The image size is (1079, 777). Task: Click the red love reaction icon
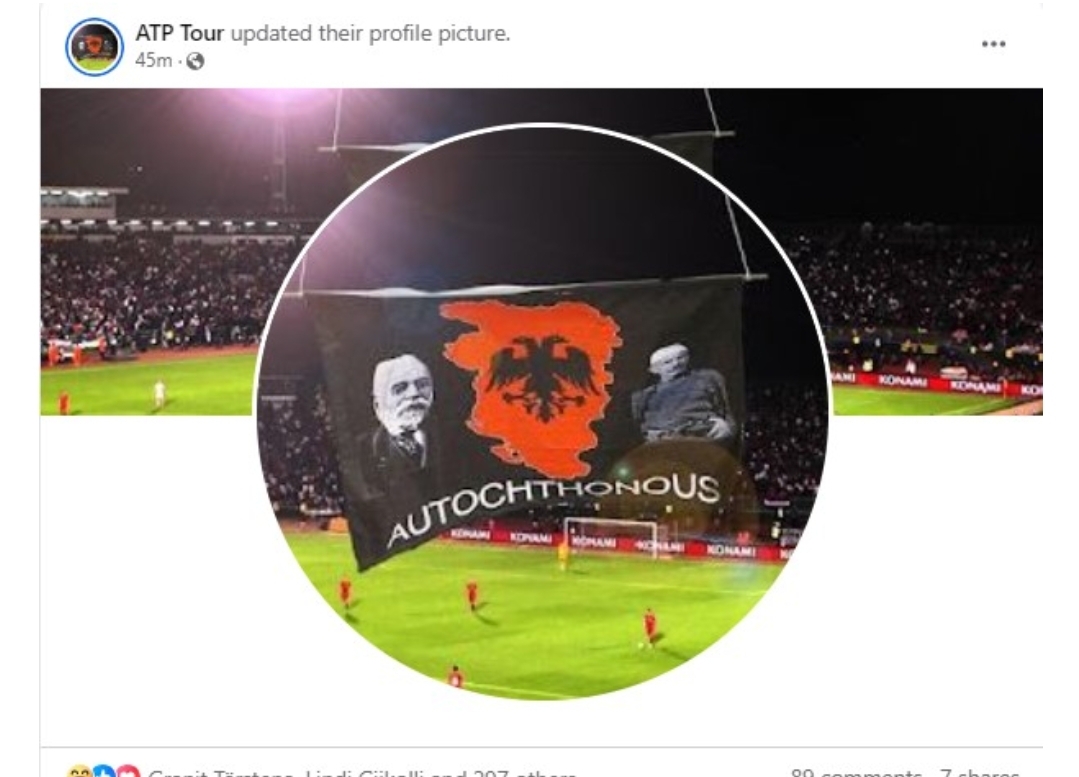pos(128,771)
